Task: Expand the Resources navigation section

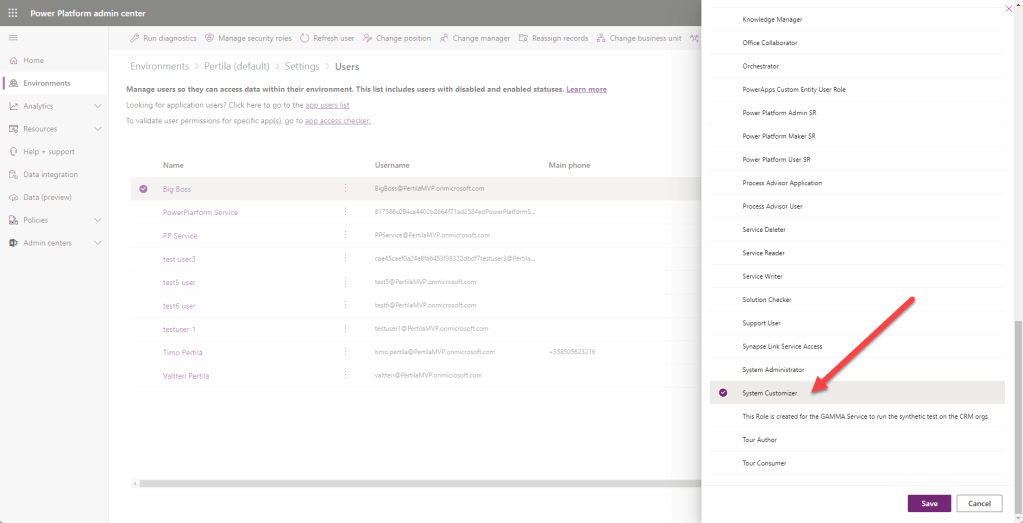Action: [97, 129]
